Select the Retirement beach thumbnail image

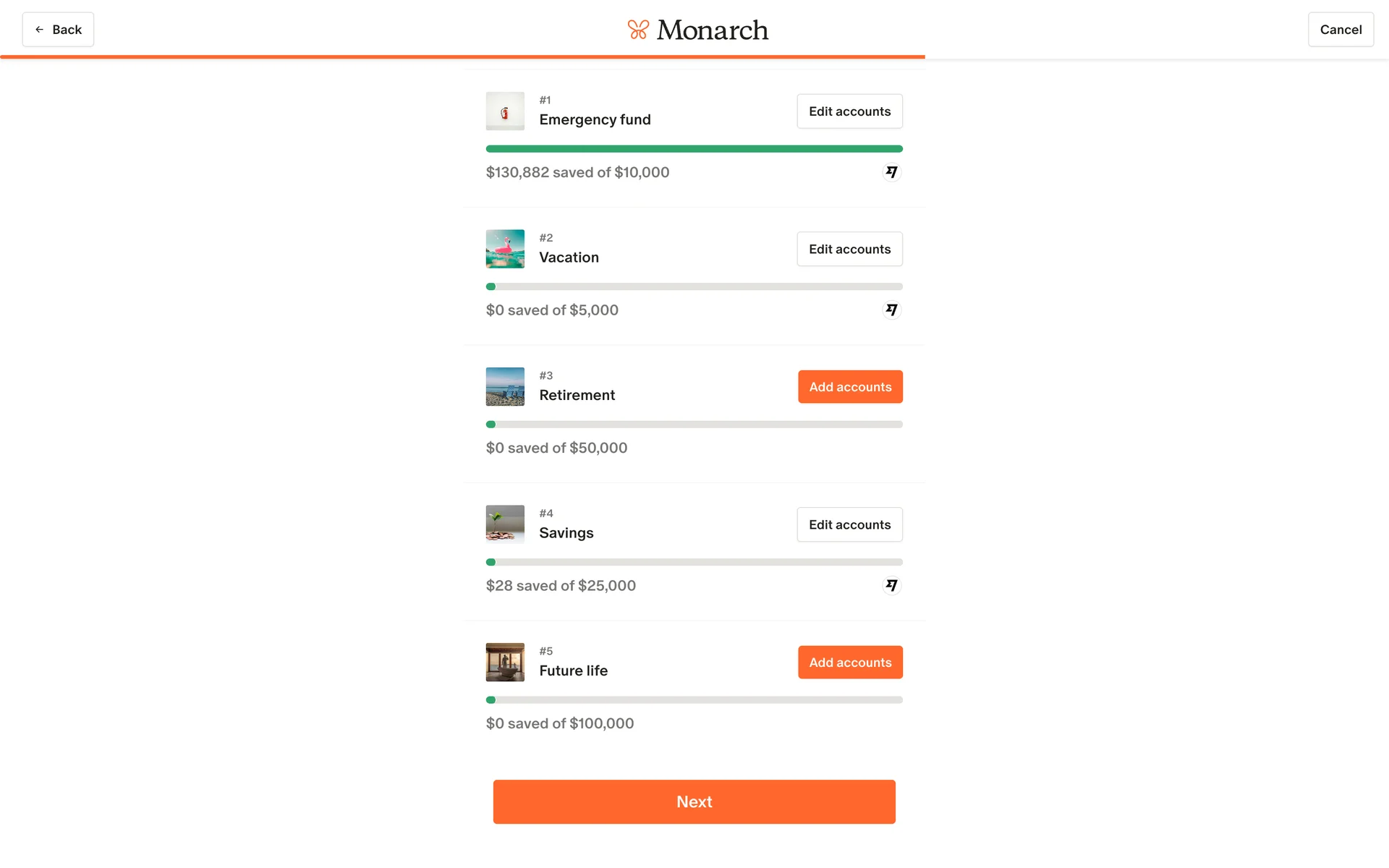[x=505, y=387]
